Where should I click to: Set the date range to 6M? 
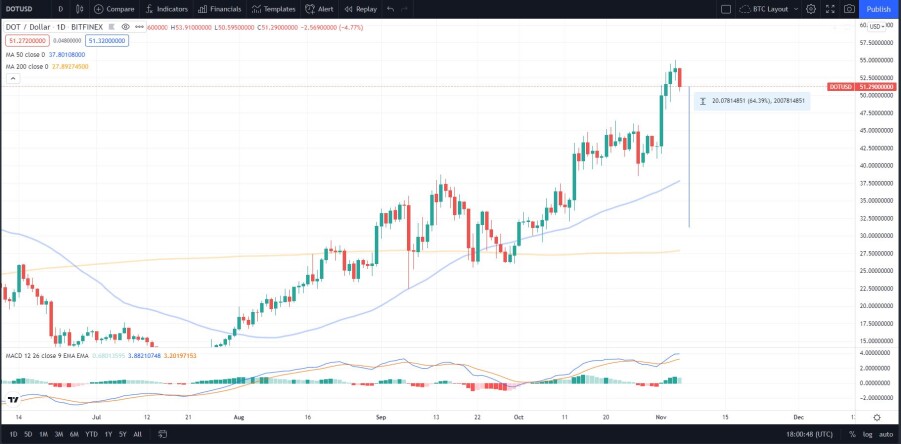point(74,434)
